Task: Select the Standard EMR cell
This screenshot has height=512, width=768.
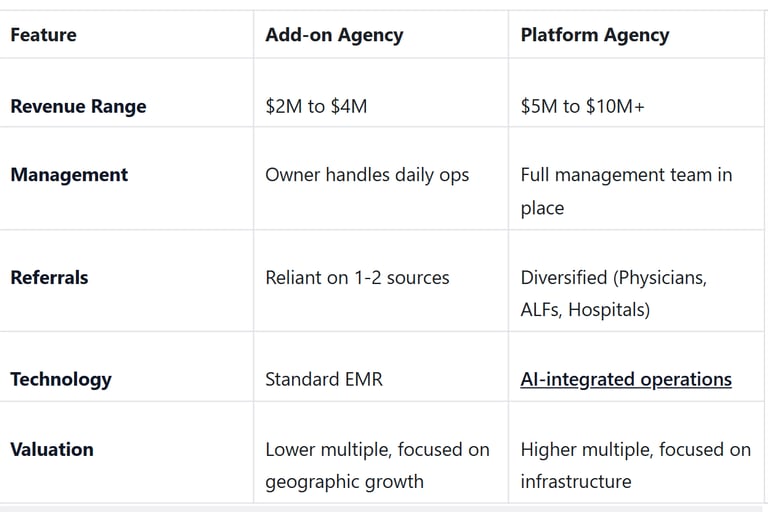Action: (x=324, y=379)
